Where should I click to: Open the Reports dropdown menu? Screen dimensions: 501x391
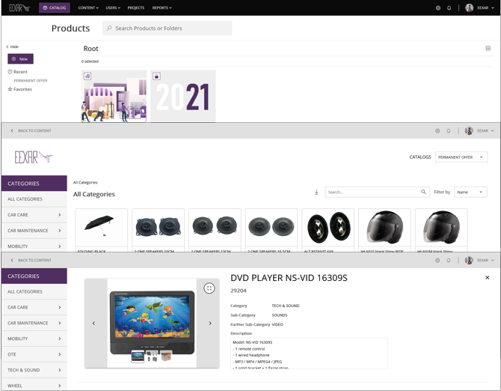(162, 8)
